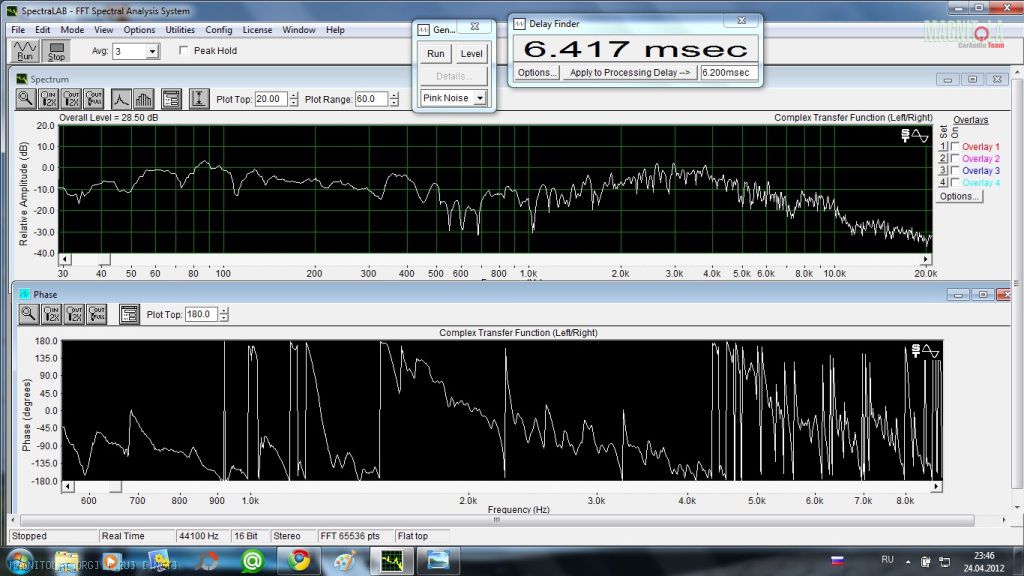
Task: Open the Paint app in taskbar
Action: coord(345,560)
